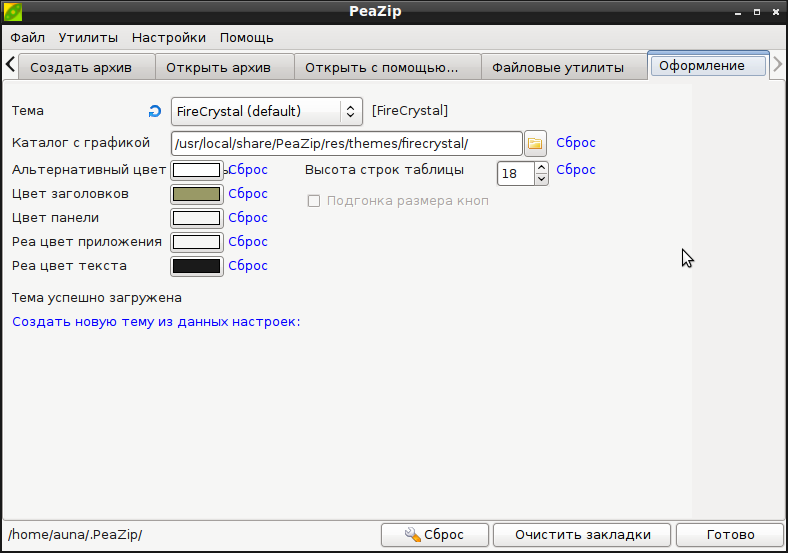Click the Цвет заголовков olive color swatch
This screenshot has height=553, width=788.
196,194
